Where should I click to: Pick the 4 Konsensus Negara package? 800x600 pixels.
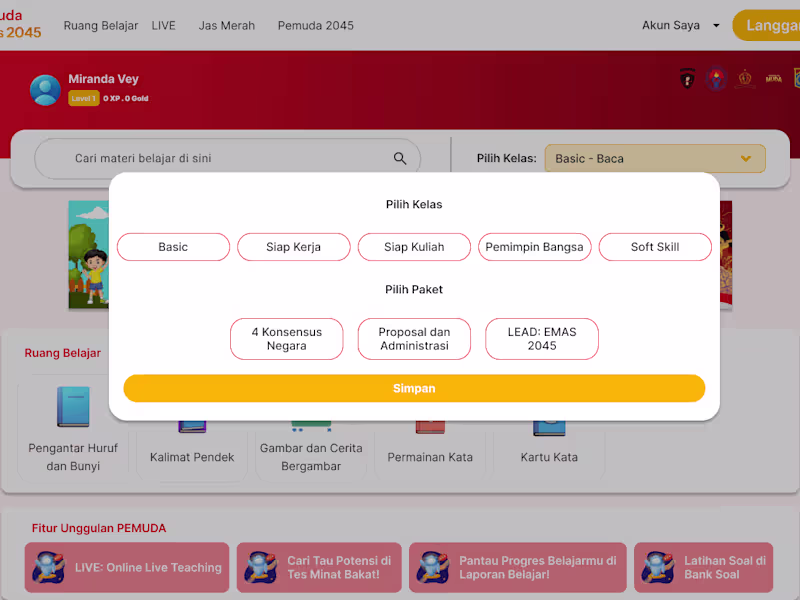point(287,339)
